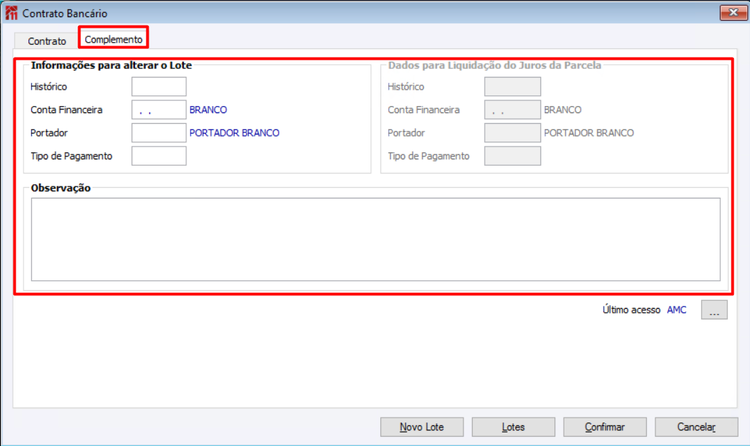Click inside the Observação text area
750x446 pixels.
(375, 239)
